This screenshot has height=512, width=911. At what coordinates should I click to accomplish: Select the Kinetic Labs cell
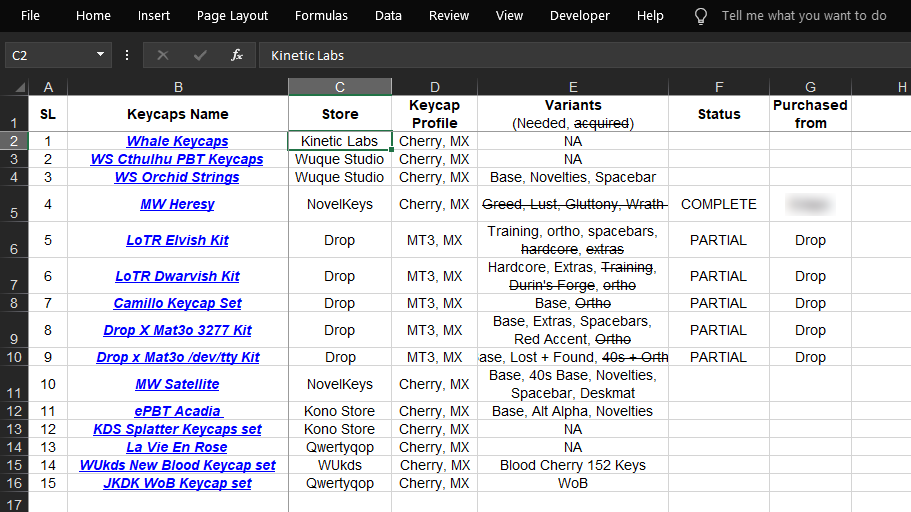340,141
